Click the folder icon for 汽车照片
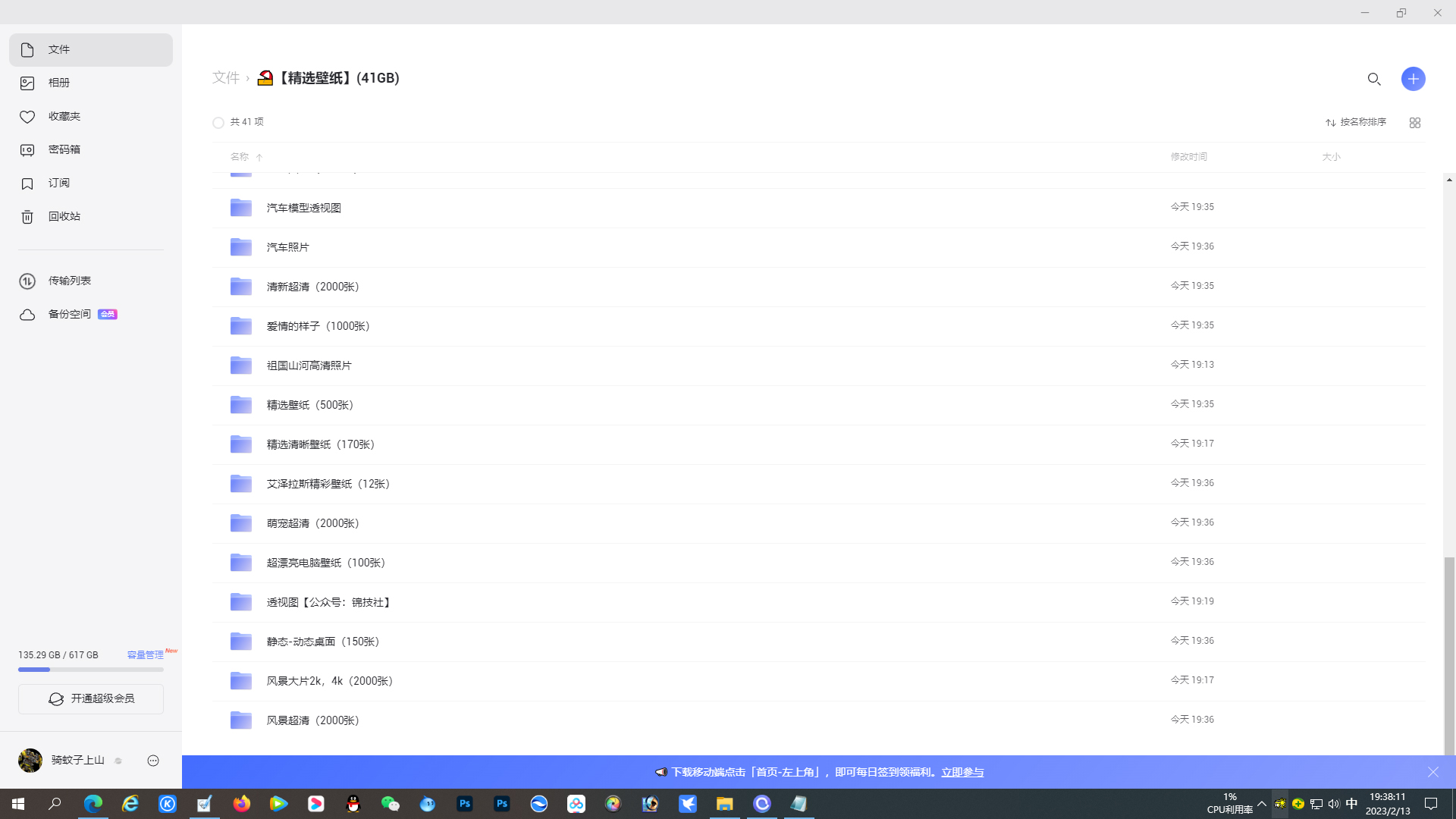 [x=241, y=246]
